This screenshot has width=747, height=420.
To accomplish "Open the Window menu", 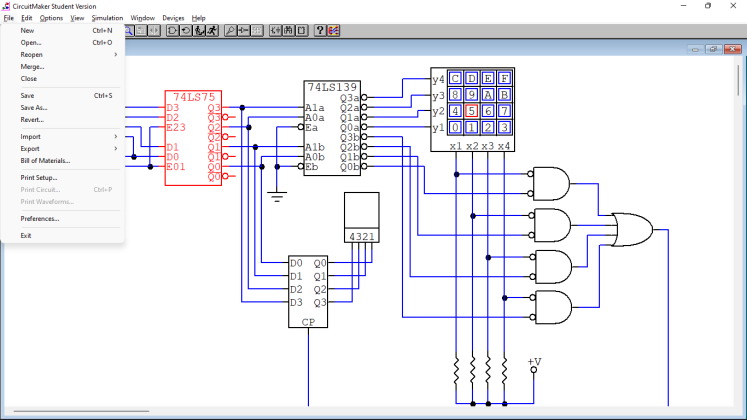I will coord(142,18).
